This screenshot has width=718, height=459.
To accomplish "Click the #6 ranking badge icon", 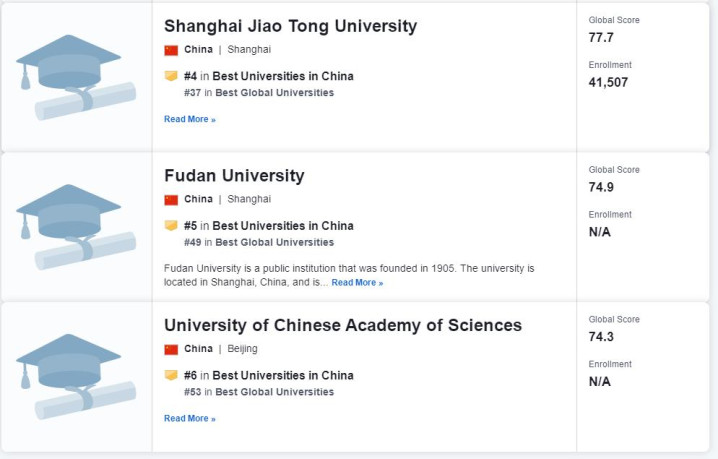I will (171, 375).
